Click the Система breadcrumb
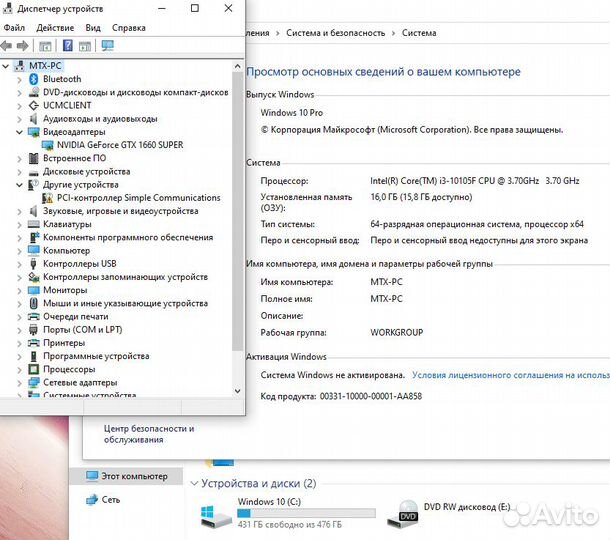The height and width of the screenshot is (540, 610). pos(419,33)
